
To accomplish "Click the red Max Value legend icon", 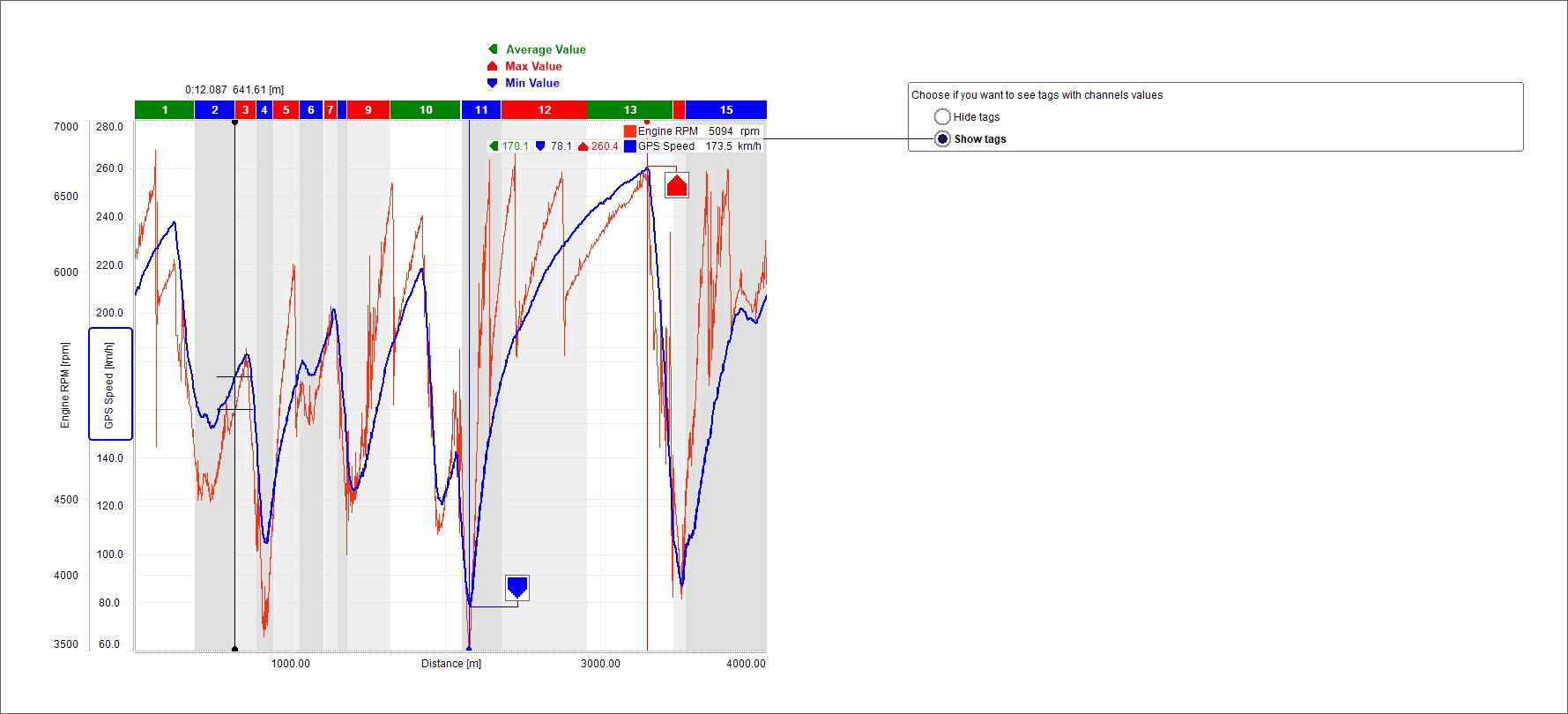I will click(493, 66).
